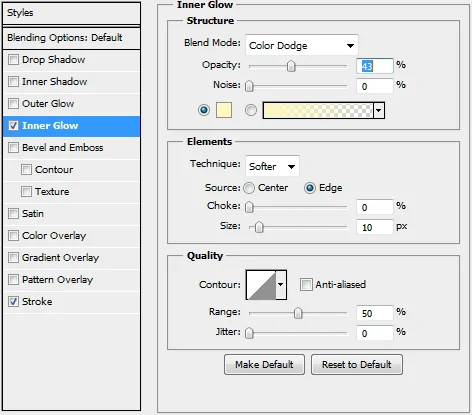Expand the gradient picker dropdown arrow
The width and height of the screenshot is (472, 415).
tap(379, 110)
